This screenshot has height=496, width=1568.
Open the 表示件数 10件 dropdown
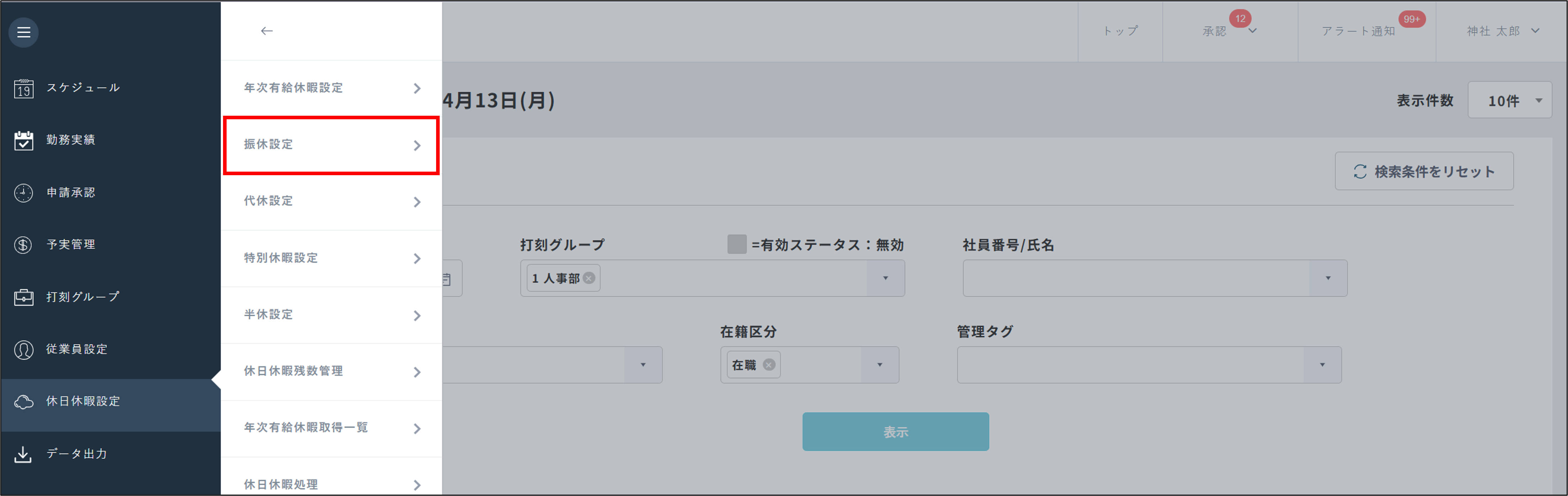tap(1510, 100)
